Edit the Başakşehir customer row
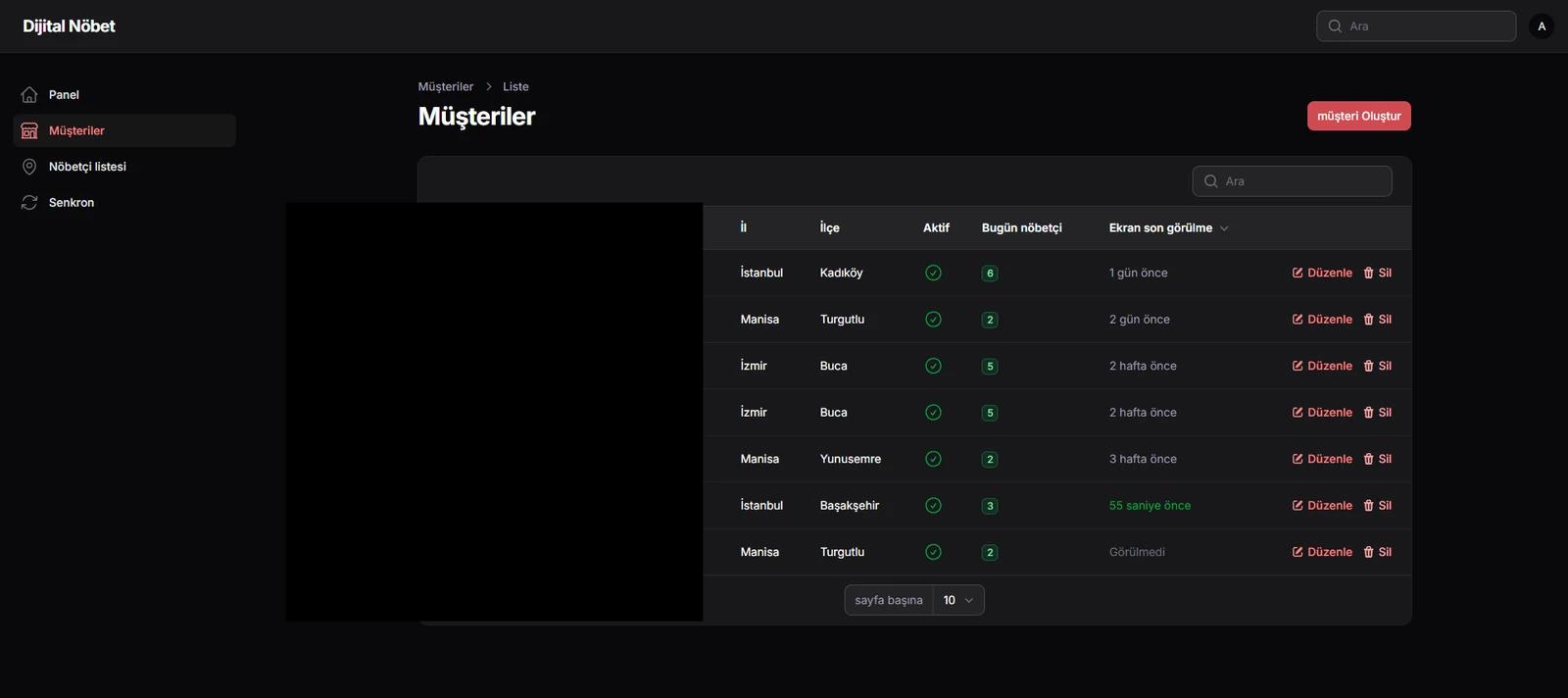 [x=1322, y=506]
